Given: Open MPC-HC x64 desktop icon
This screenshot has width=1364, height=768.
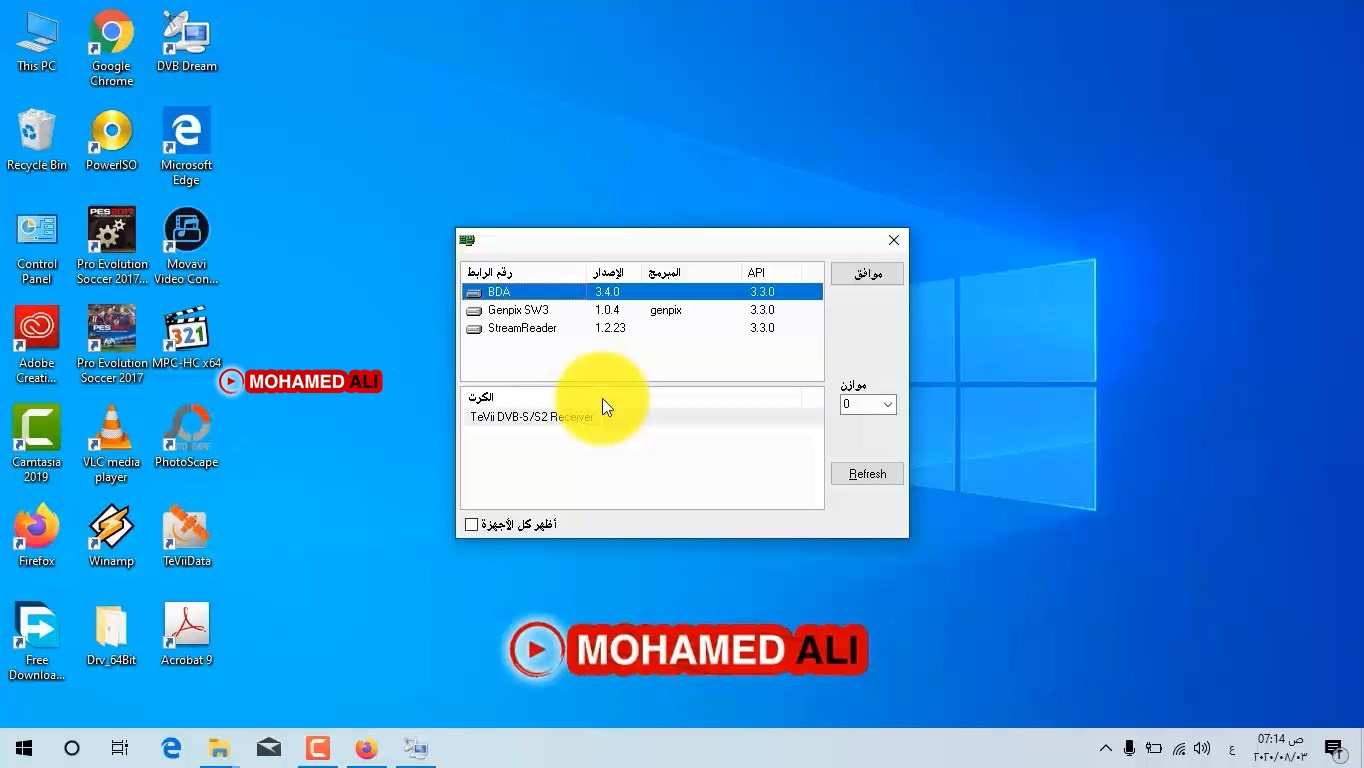Looking at the screenshot, I should [186, 339].
